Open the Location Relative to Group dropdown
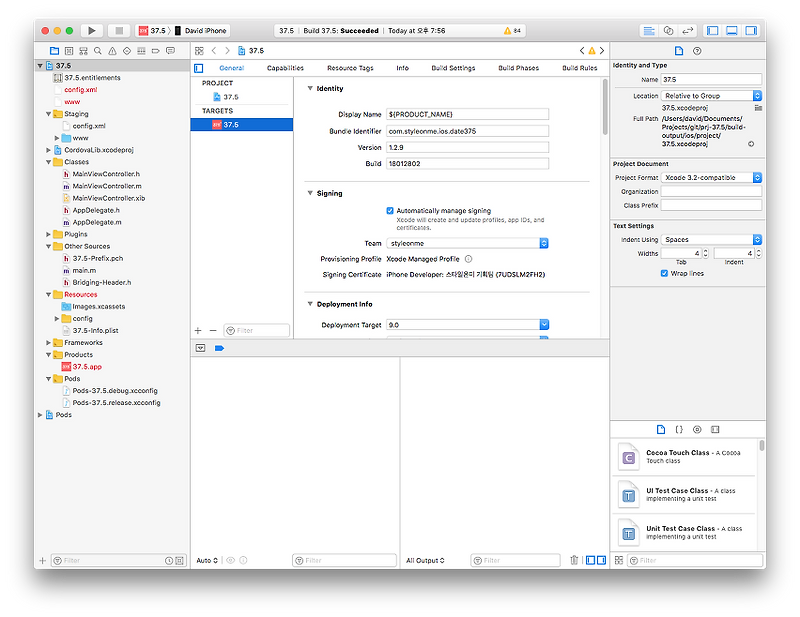The width and height of the screenshot is (800, 617). coord(711,95)
